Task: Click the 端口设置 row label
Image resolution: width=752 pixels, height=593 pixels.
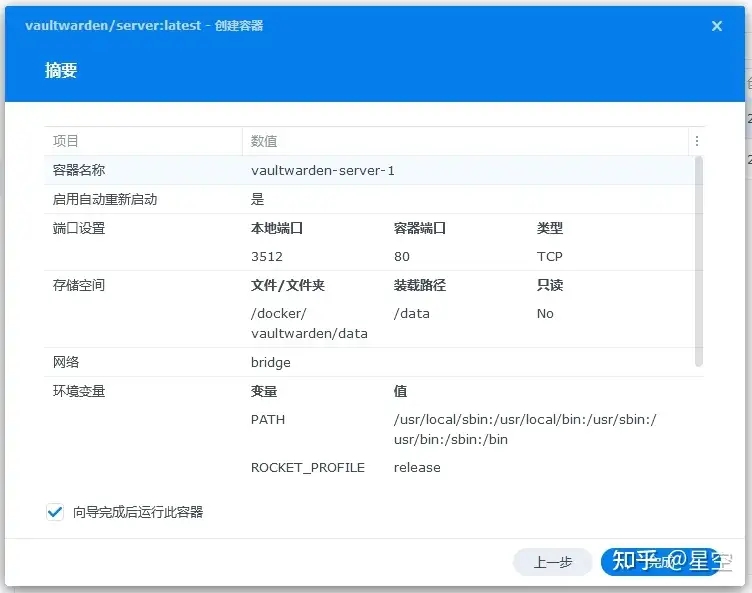Action: (x=79, y=228)
